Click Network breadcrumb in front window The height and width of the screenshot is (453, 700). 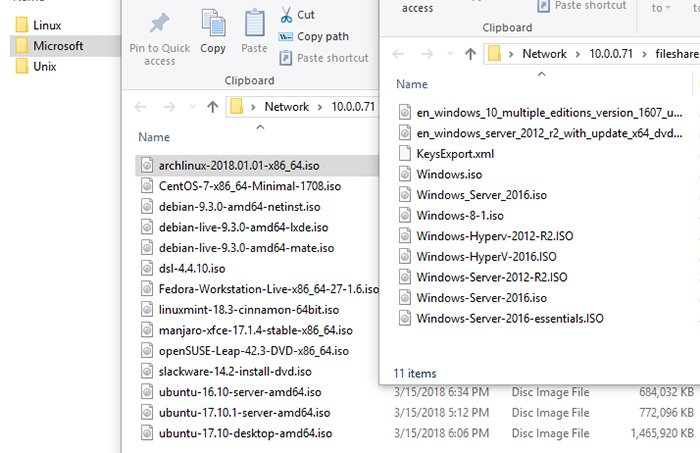[x=545, y=54]
